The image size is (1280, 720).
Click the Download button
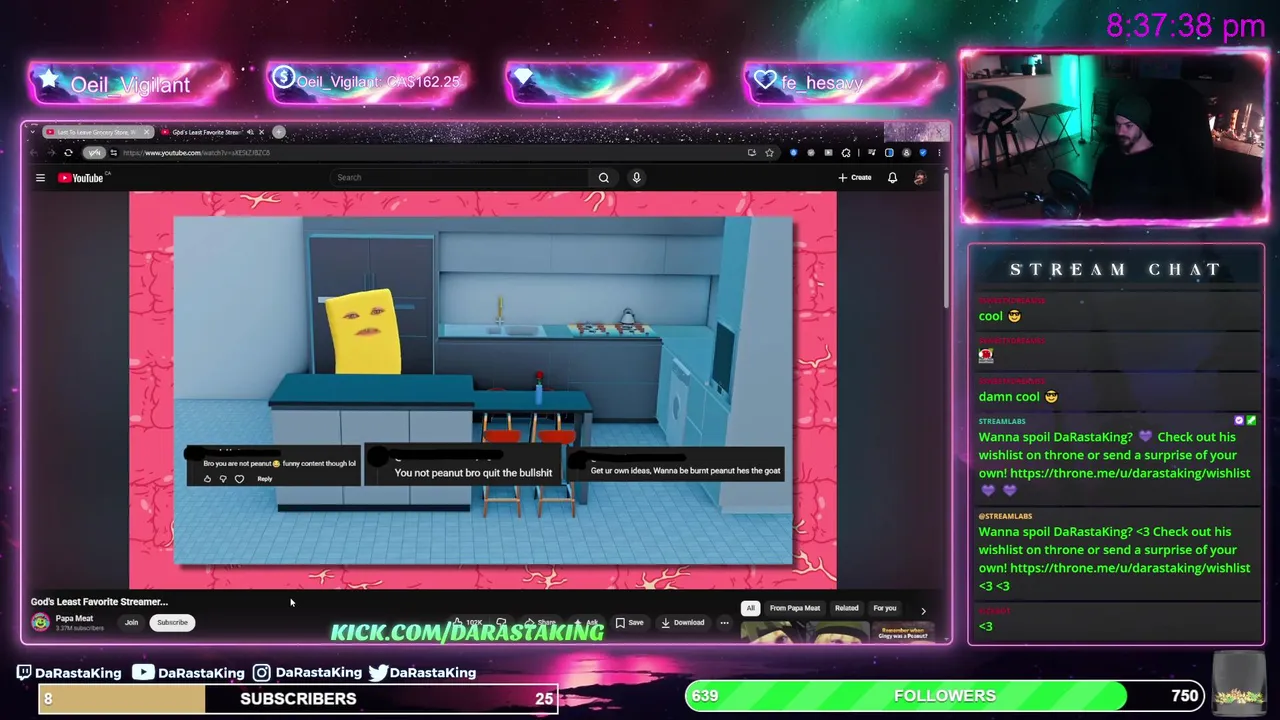pos(683,622)
